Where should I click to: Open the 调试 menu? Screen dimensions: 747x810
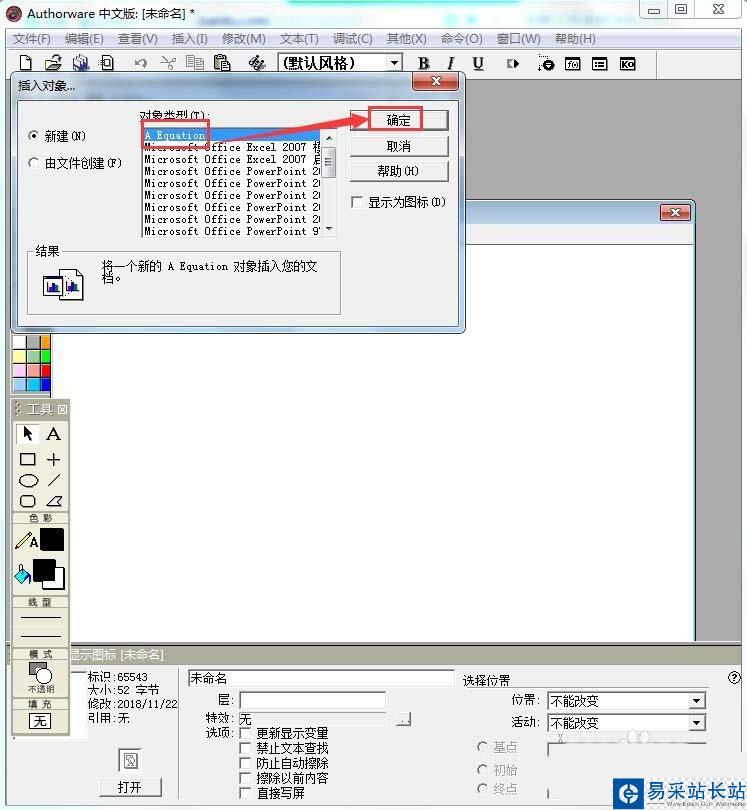pyautogui.click(x=352, y=39)
